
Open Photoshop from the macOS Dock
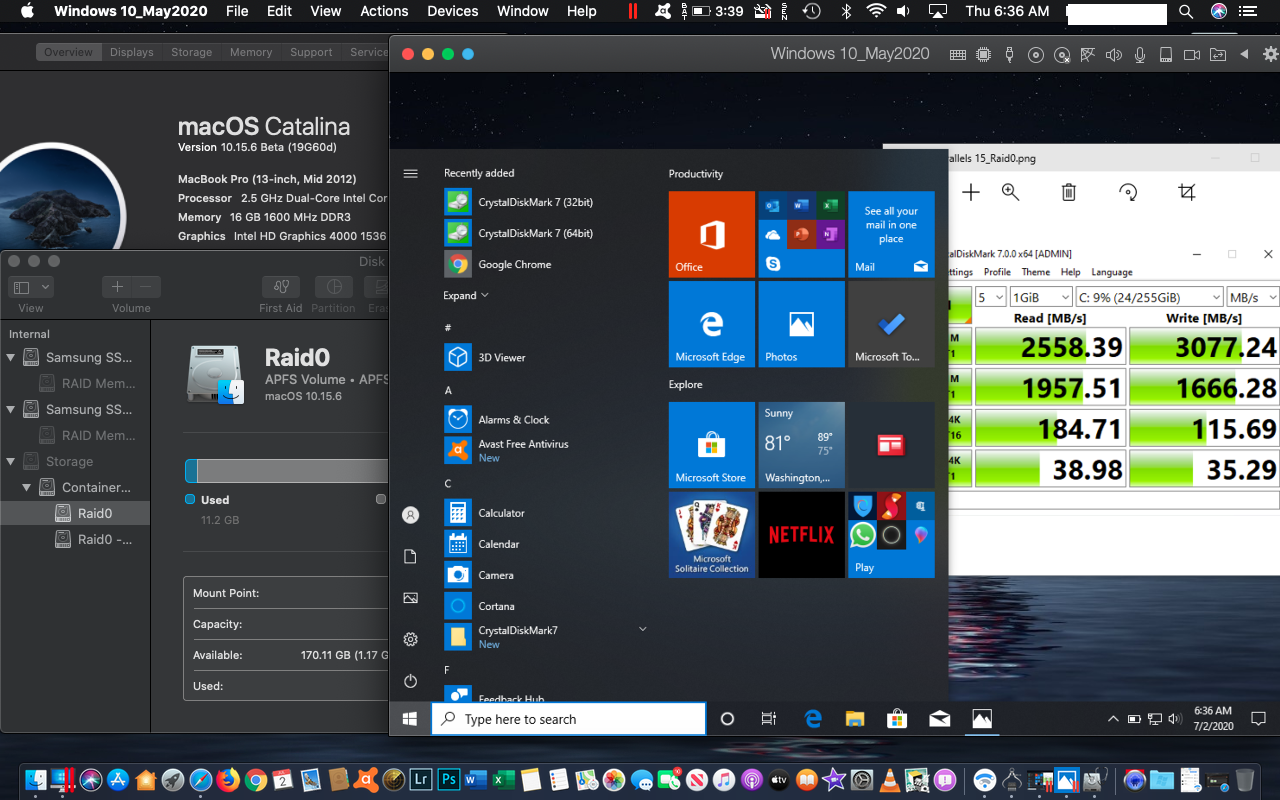(448, 779)
